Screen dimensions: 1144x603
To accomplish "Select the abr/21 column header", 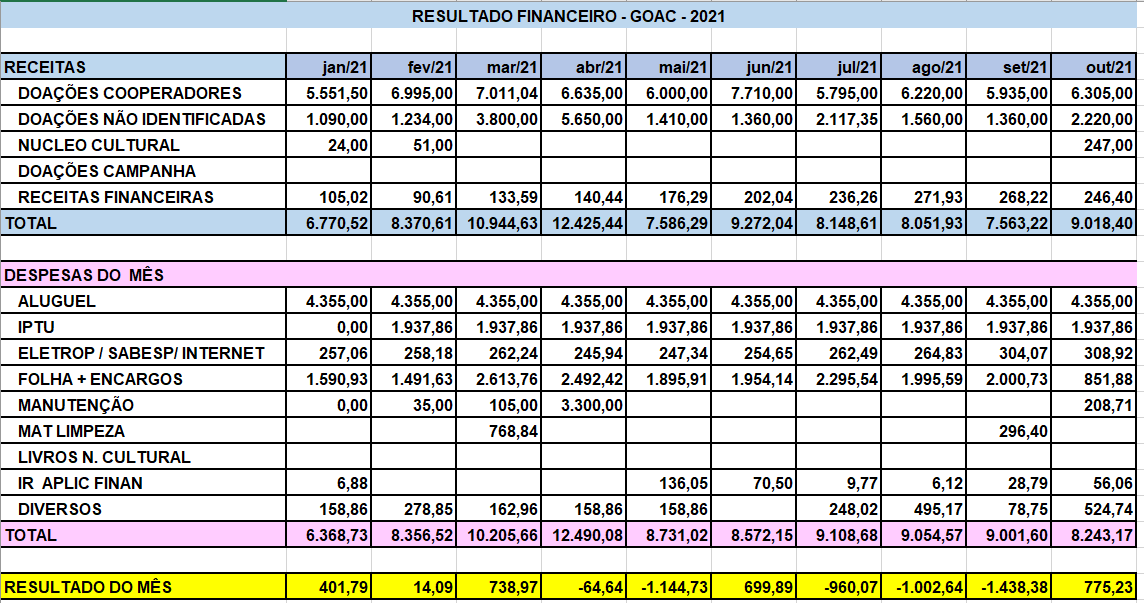I will click(x=584, y=67).
